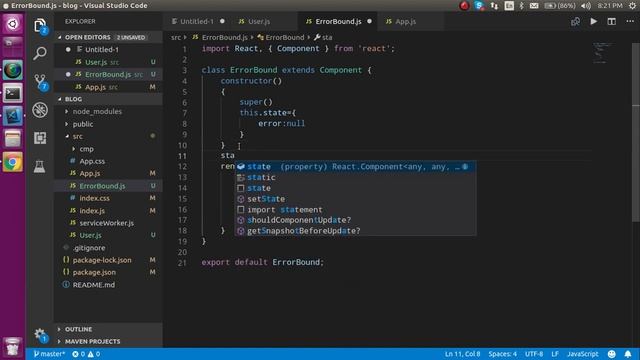The height and width of the screenshot is (360, 640).
Task: Click the Visual Studio Code launcher icon
Action: (13, 116)
